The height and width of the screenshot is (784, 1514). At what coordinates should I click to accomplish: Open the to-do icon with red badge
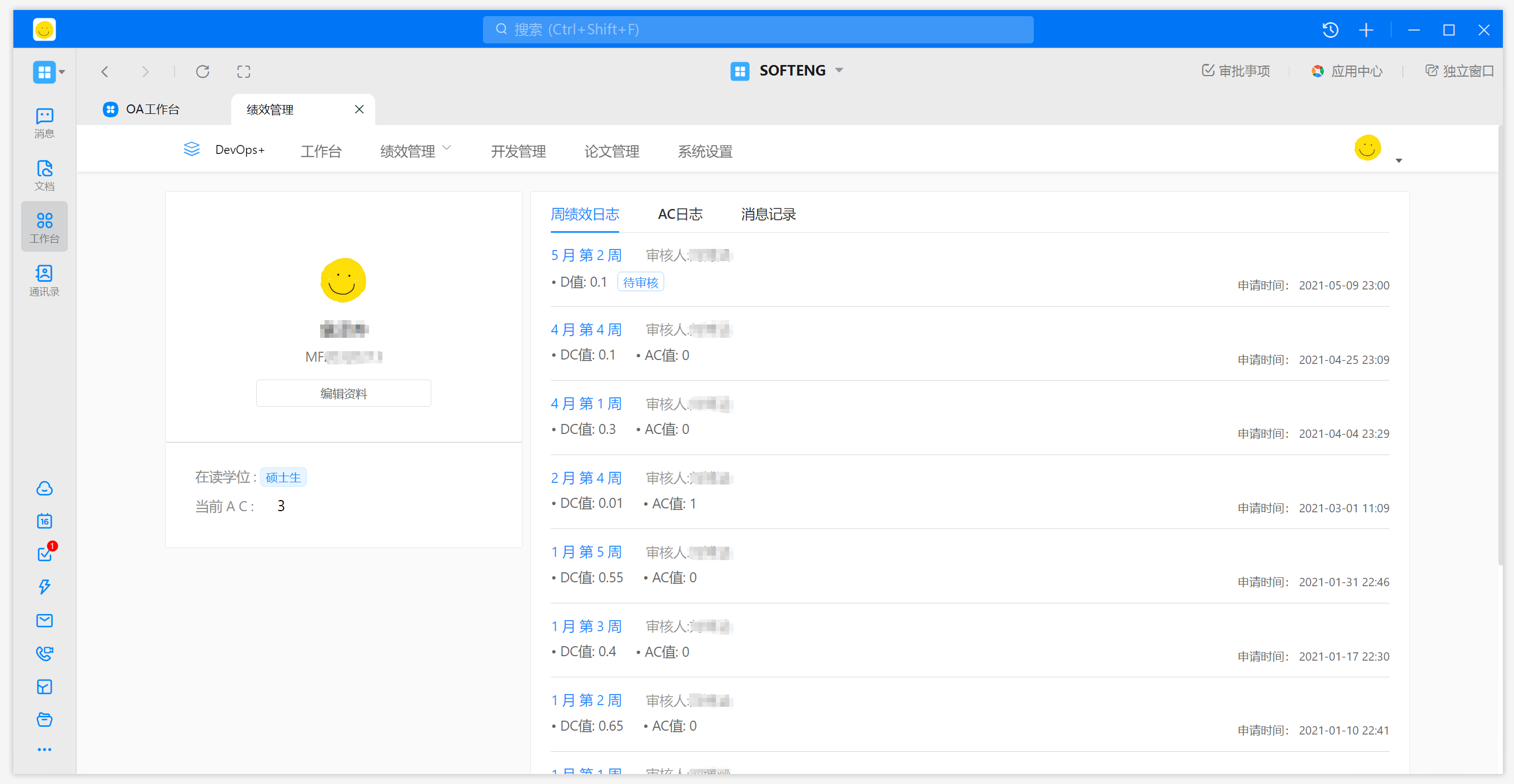[x=44, y=553]
